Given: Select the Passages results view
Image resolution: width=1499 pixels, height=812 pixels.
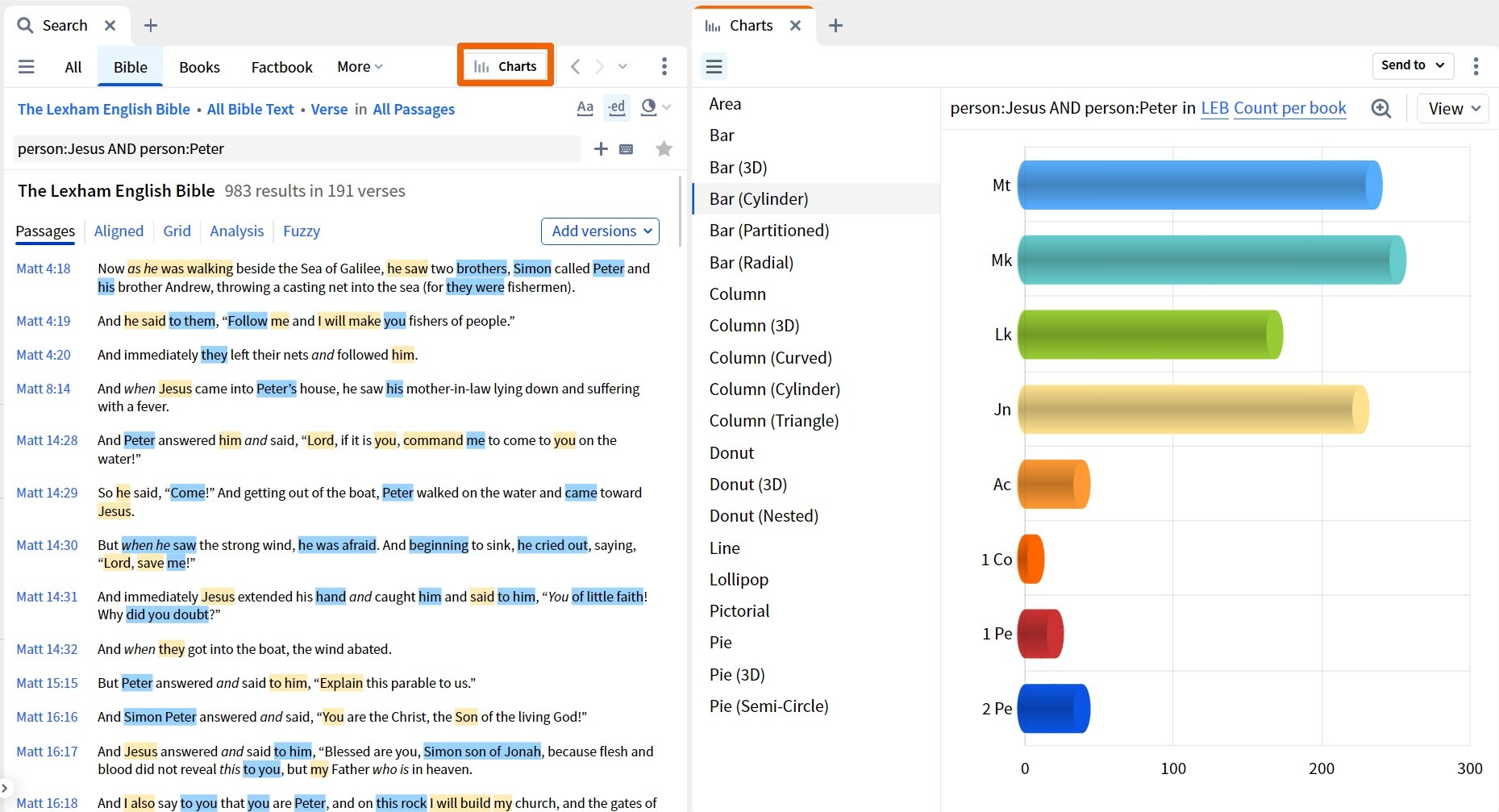Looking at the screenshot, I should click(45, 231).
